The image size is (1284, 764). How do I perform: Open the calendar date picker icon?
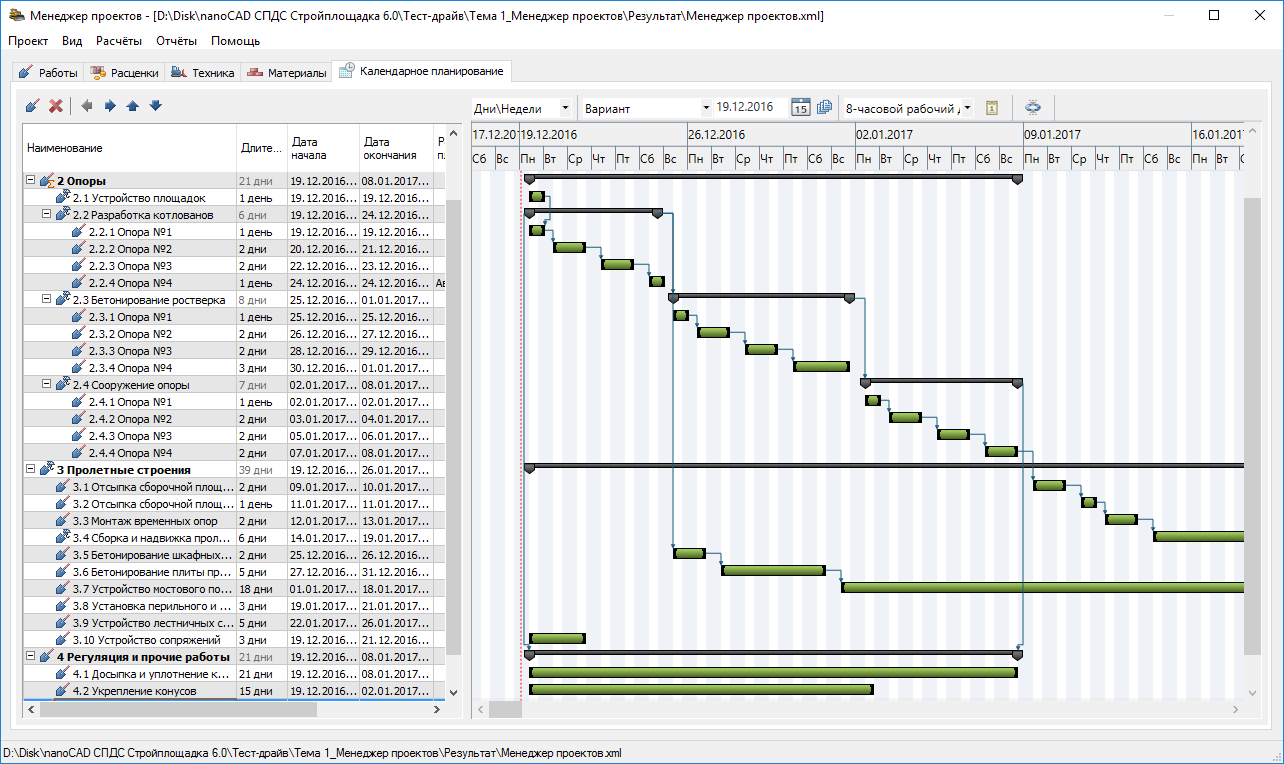point(800,108)
